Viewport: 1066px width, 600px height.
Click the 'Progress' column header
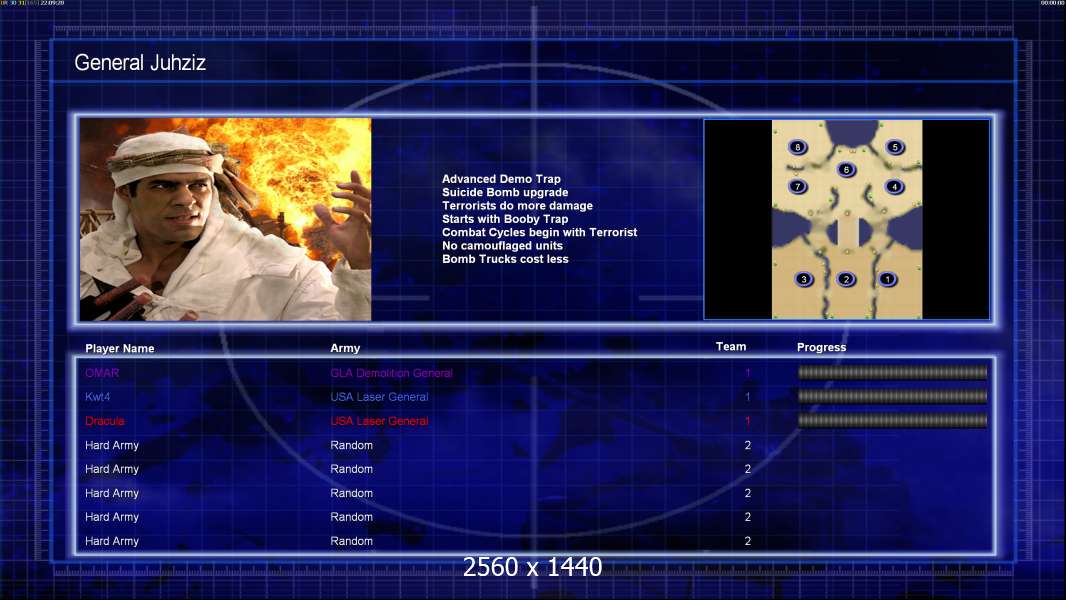pyautogui.click(x=821, y=347)
